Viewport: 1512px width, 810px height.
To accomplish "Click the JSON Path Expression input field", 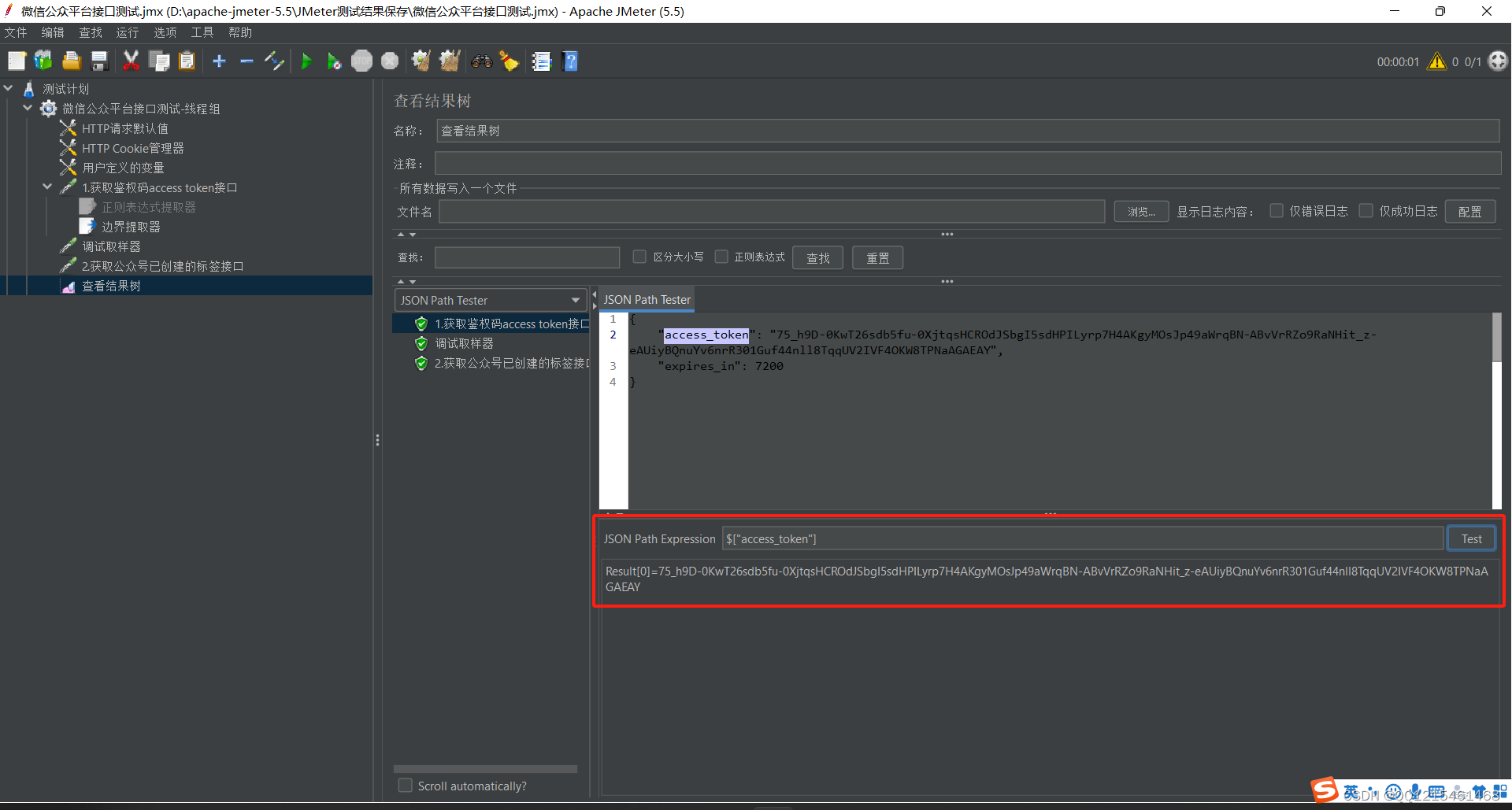I will point(1082,538).
